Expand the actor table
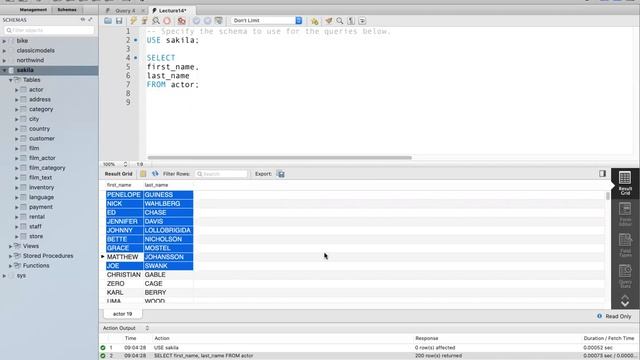Viewport: 640px width, 360px height. point(17,90)
